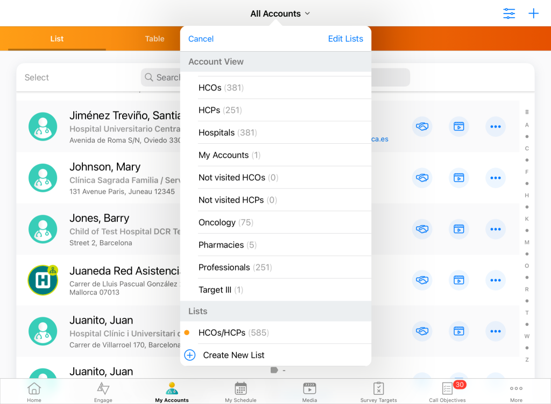This screenshot has height=404, width=551.
Task: Select the HCPs (251) view
Action: pyautogui.click(x=276, y=110)
